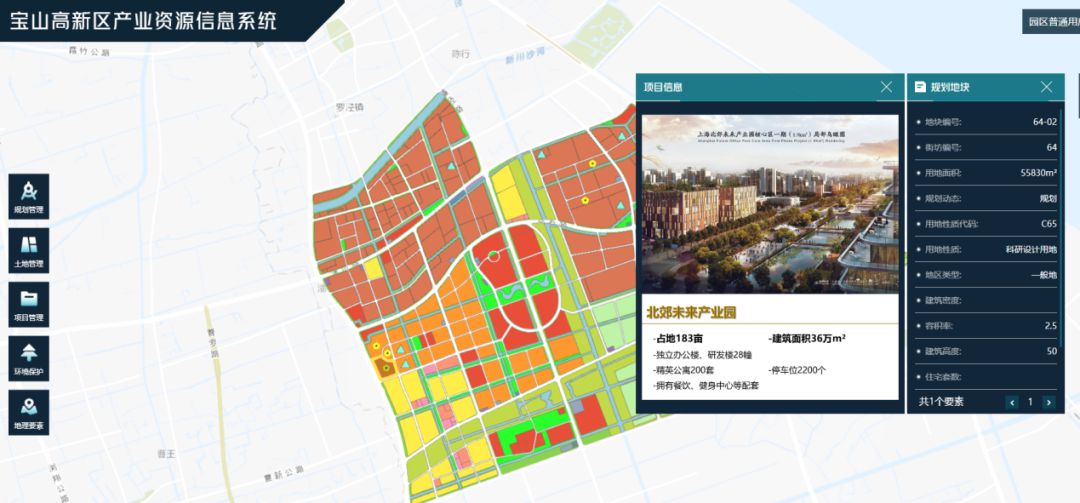1080x503 pixels.
Task: Close the 规划地块 panel
Action: (1046, 87)
